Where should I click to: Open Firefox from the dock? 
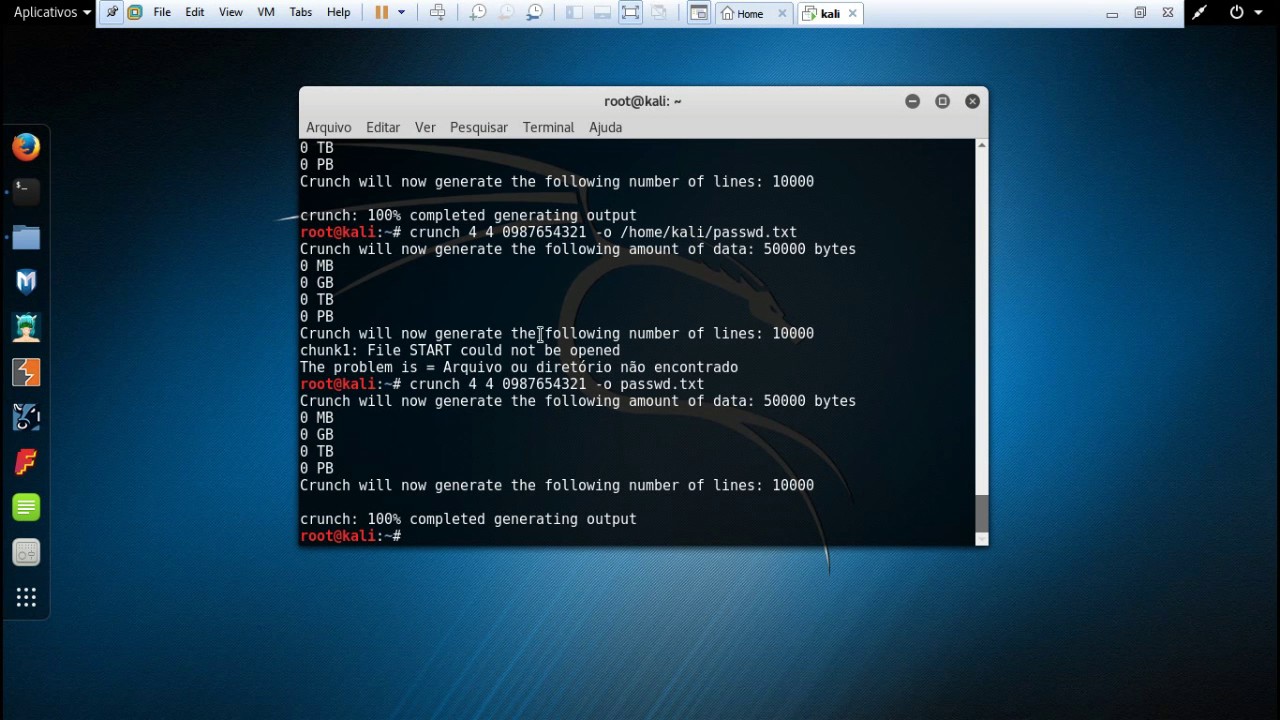tap(26, 147)
